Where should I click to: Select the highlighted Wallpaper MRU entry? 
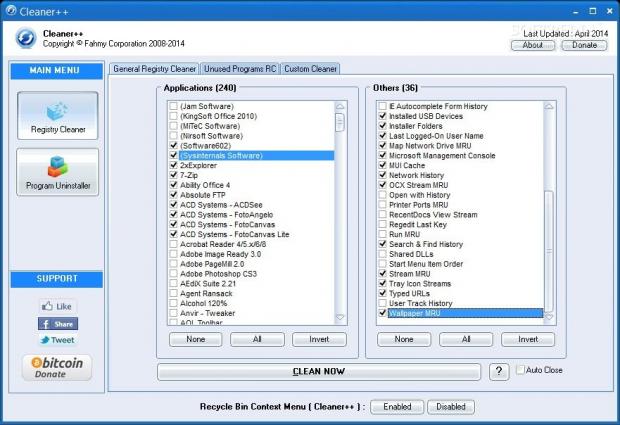465,314
